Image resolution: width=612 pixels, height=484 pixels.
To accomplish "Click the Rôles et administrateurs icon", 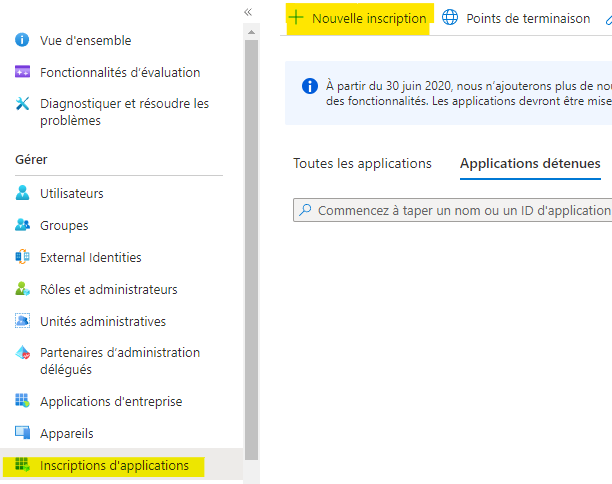I will (22, 290).
